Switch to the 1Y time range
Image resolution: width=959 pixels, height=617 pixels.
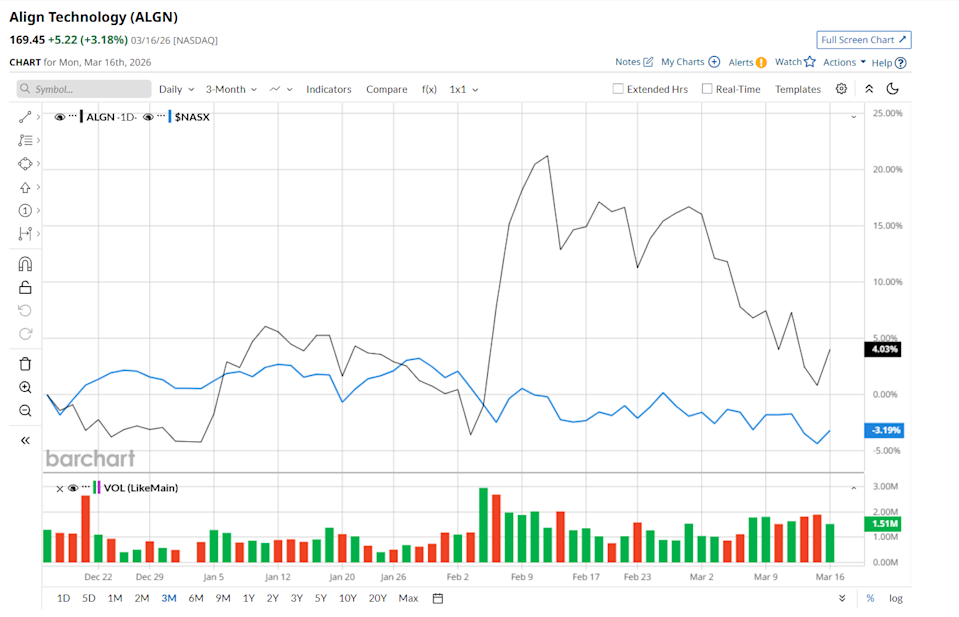point(248,598)
